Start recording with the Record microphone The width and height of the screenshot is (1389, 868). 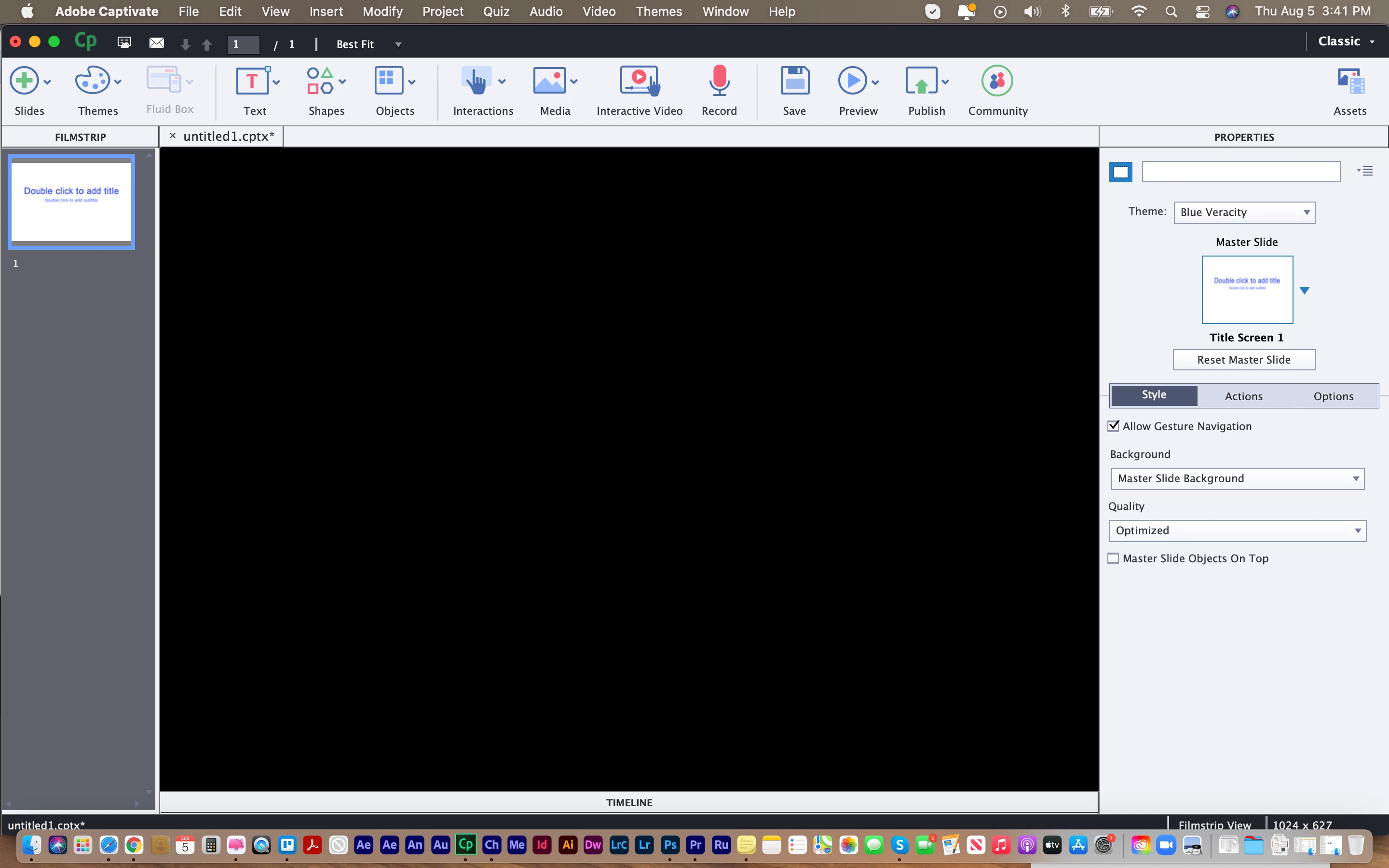tap(719, 81)
